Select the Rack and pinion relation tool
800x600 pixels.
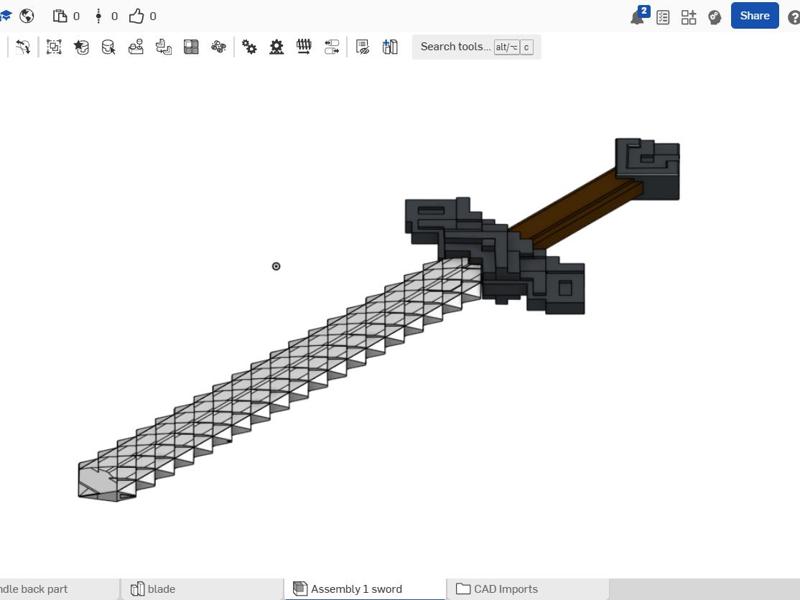[277, 47]
